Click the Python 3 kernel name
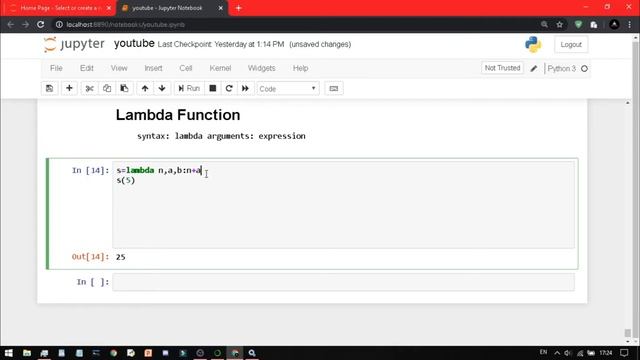The width and height of the screenshot is (640, 360). tap(562, 69)
